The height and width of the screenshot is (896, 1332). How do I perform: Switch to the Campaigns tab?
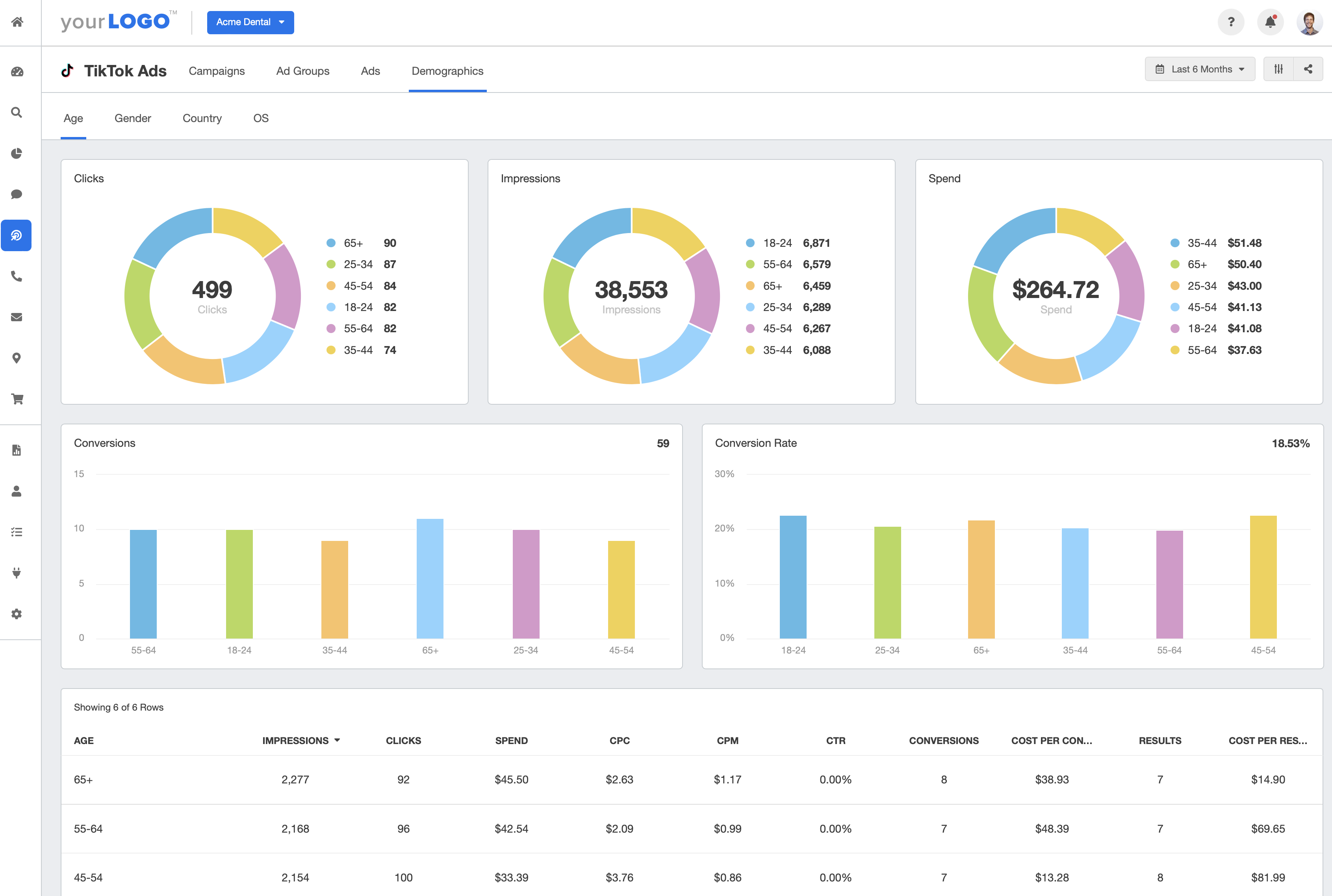click(217, 71)
